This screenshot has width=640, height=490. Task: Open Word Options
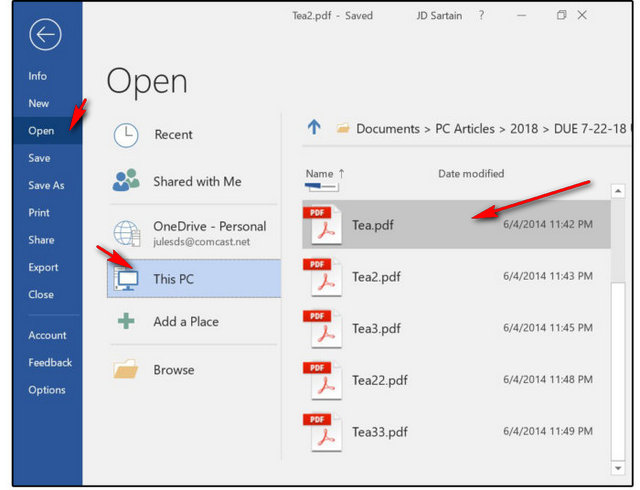[x=47, y=390]
